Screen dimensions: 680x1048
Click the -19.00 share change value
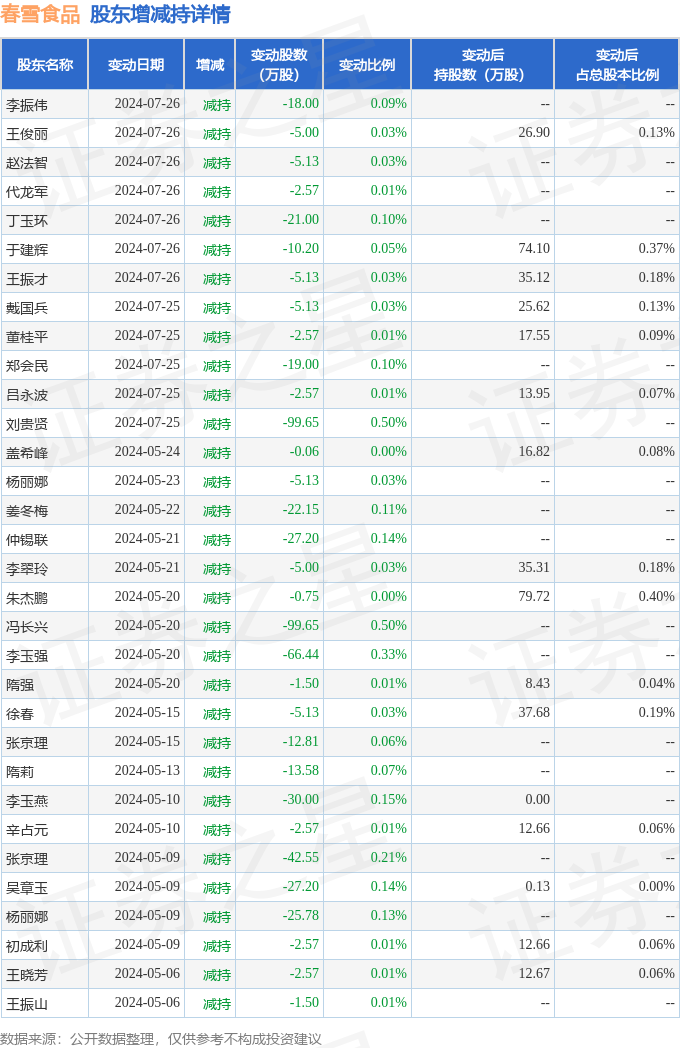tap(301, 364)
